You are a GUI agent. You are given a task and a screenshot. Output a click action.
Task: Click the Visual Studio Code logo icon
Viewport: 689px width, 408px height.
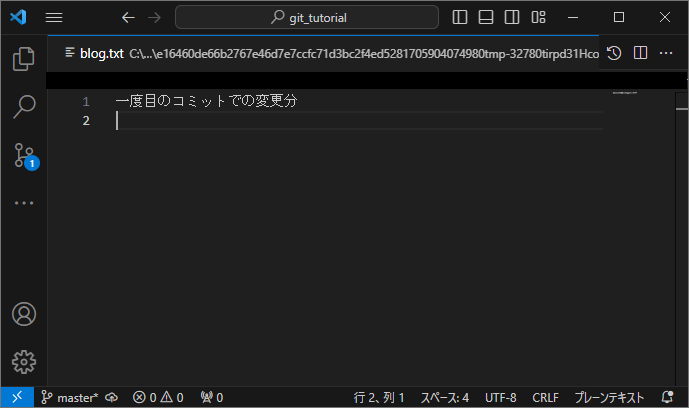tap(18, 17)
